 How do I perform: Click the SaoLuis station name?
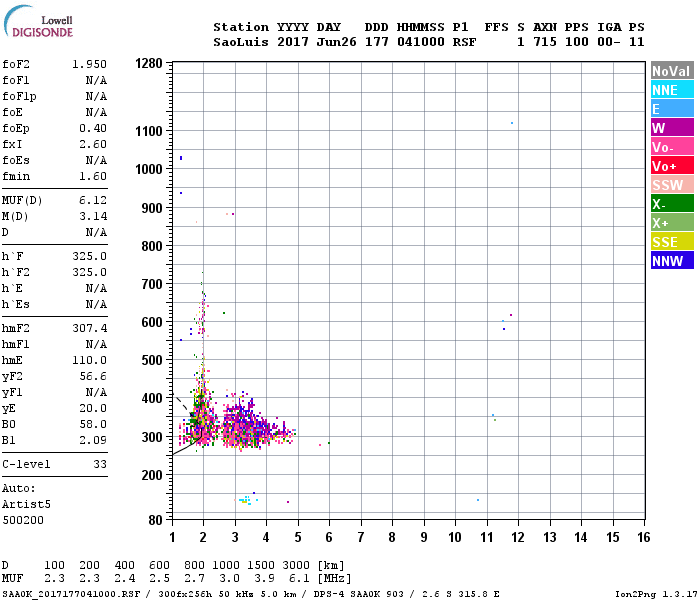[x=241, y=42]
